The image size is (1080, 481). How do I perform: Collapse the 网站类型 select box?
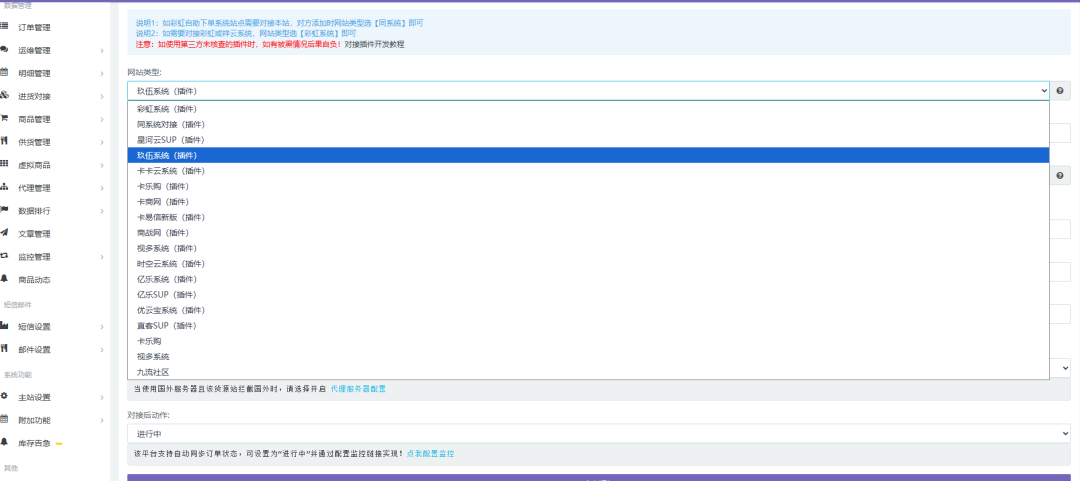click(x=588, y=91)
